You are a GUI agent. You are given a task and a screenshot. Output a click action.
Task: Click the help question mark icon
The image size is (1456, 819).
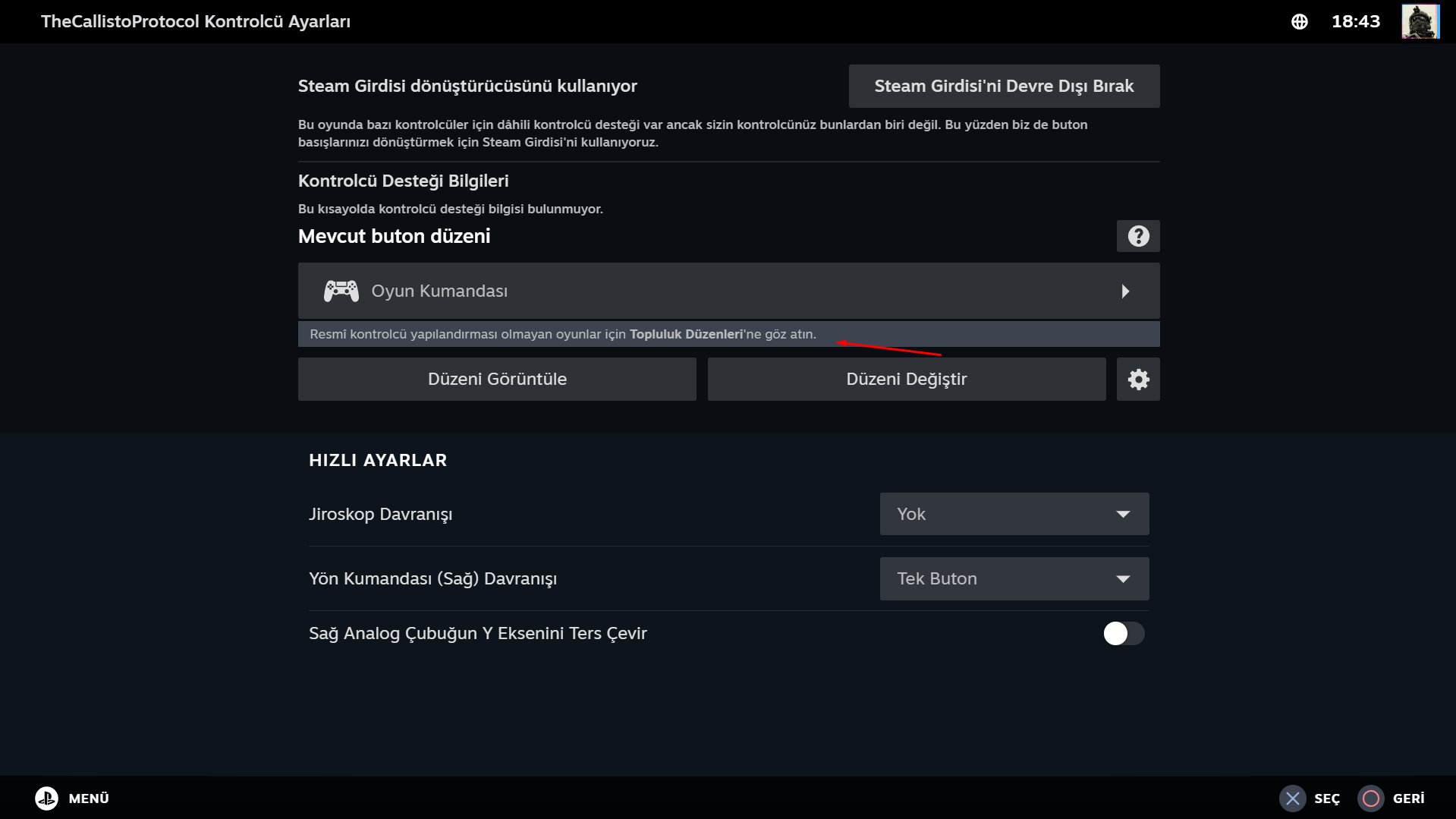click(1137, 236)
